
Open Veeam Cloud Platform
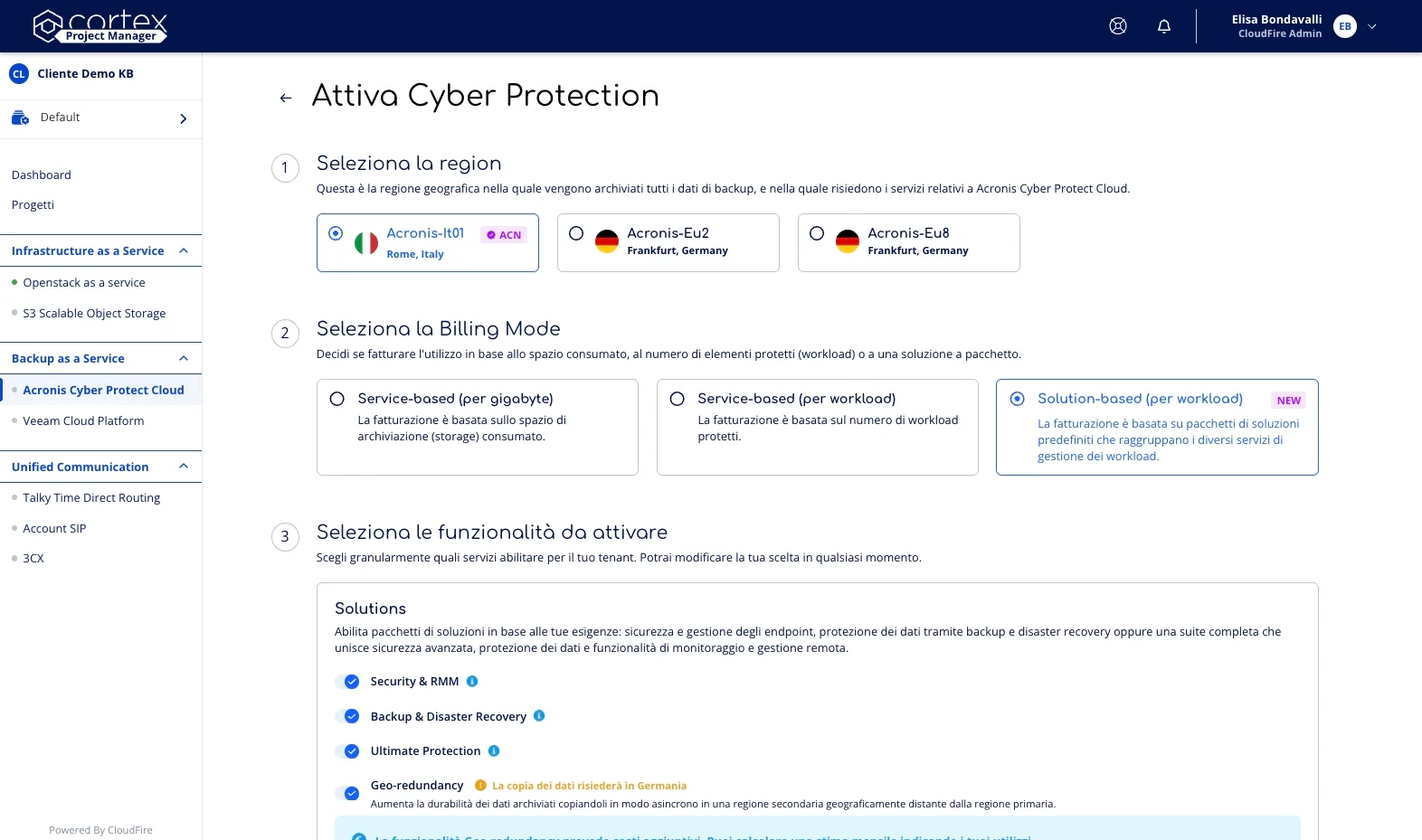84,421
